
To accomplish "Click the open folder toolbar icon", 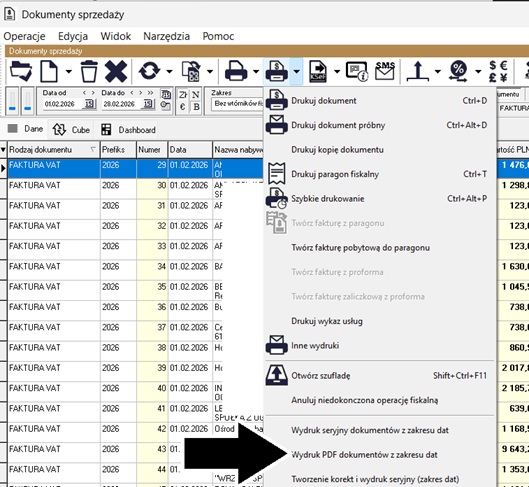I will (x=21, y=71).
